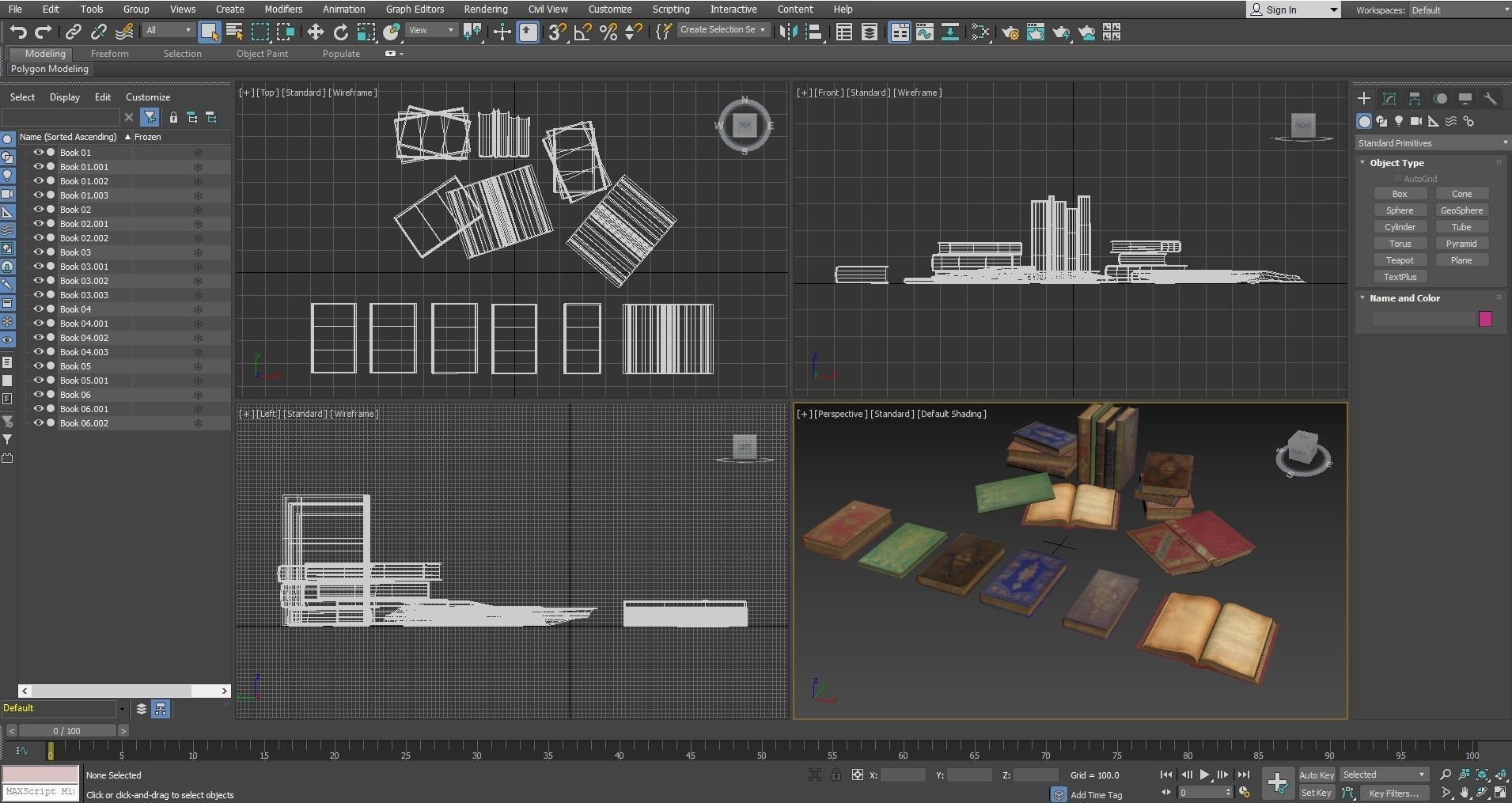The height and width of the screenshot is (803, 1512).
Task: Toggle visibility eye of Book 06
Action: [x=38, y=394]
